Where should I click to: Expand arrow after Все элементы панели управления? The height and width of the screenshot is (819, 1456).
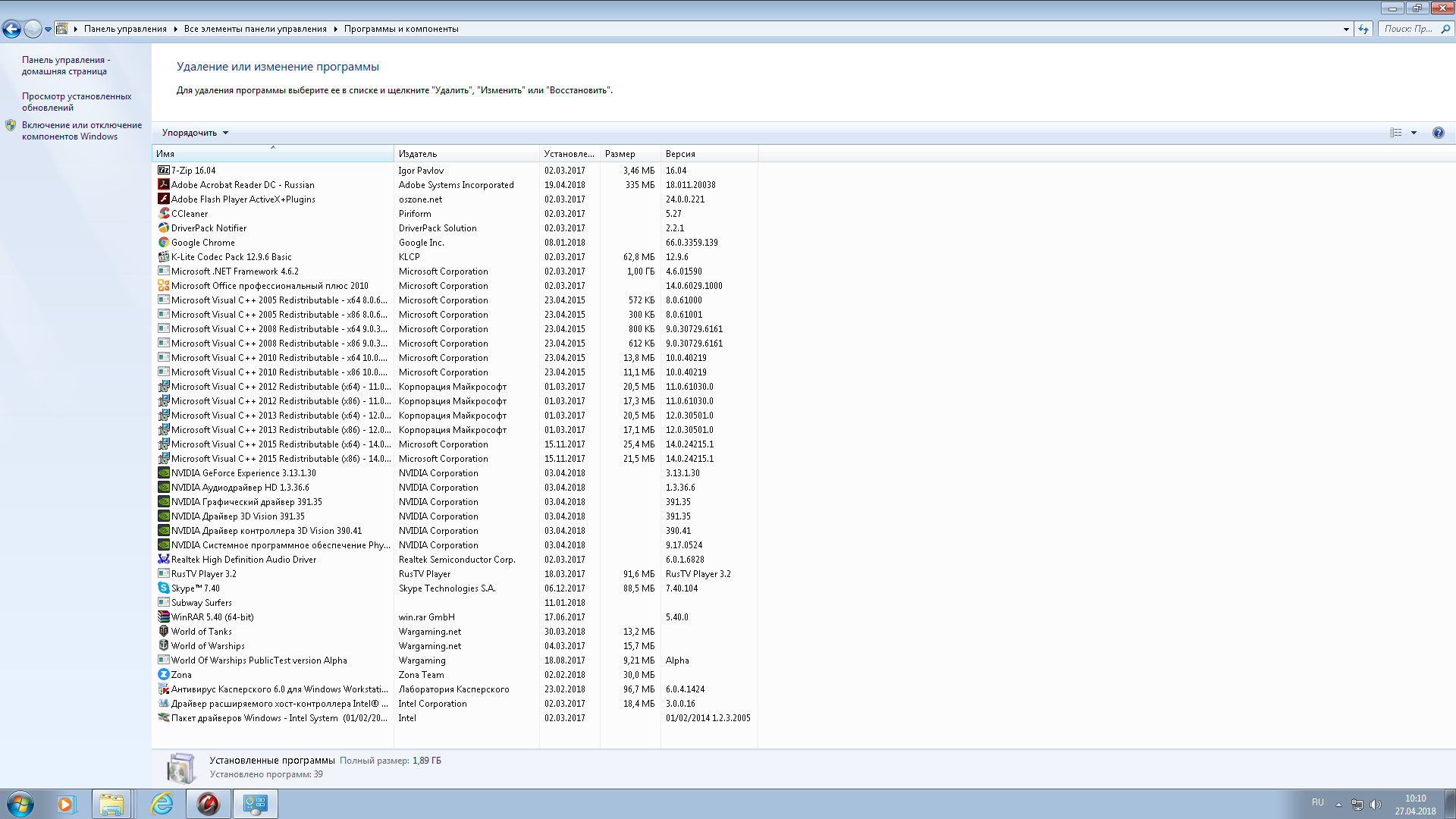[x=335, y=29]
